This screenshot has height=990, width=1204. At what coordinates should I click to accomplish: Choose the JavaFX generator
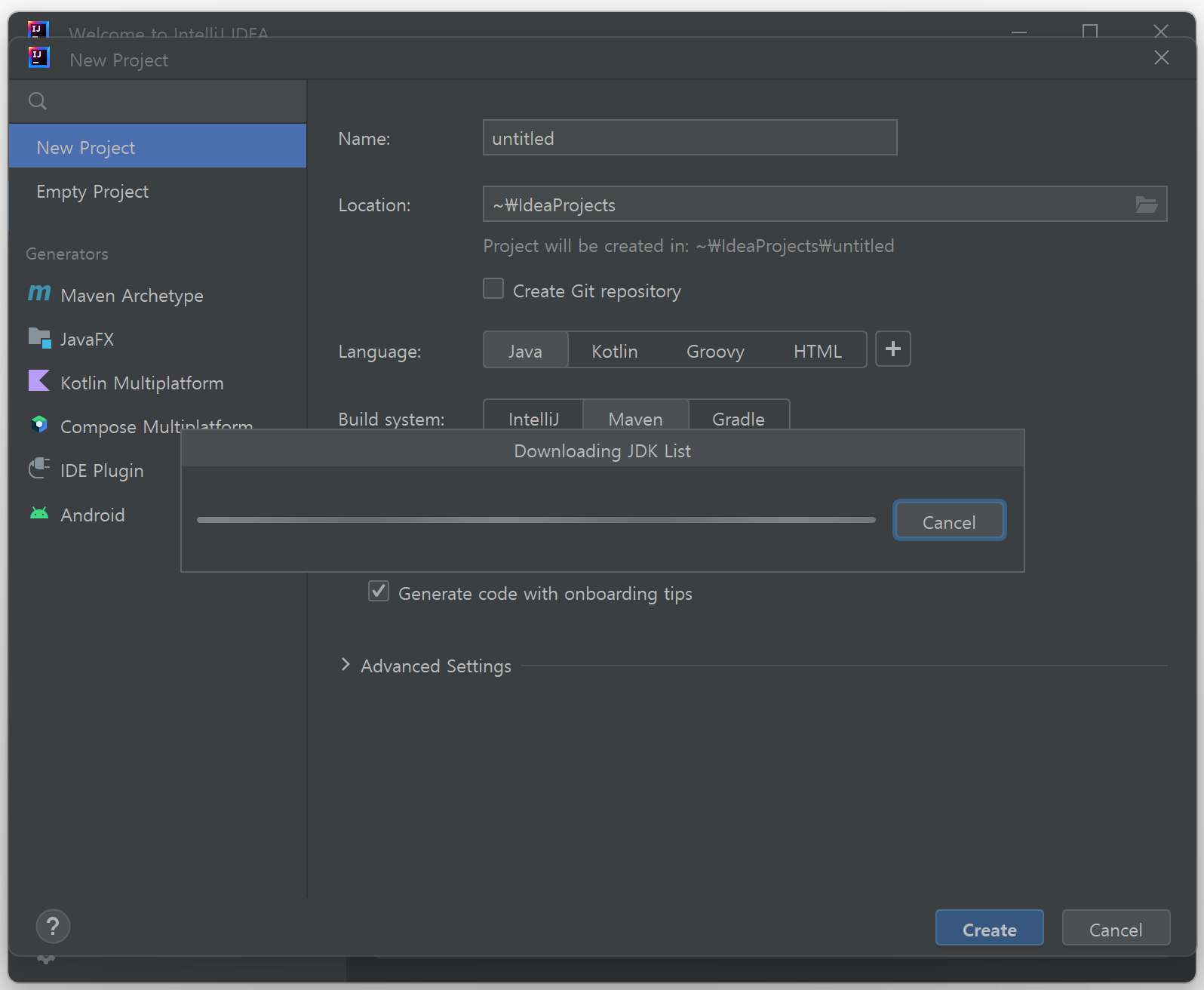(x=158, y=339)
